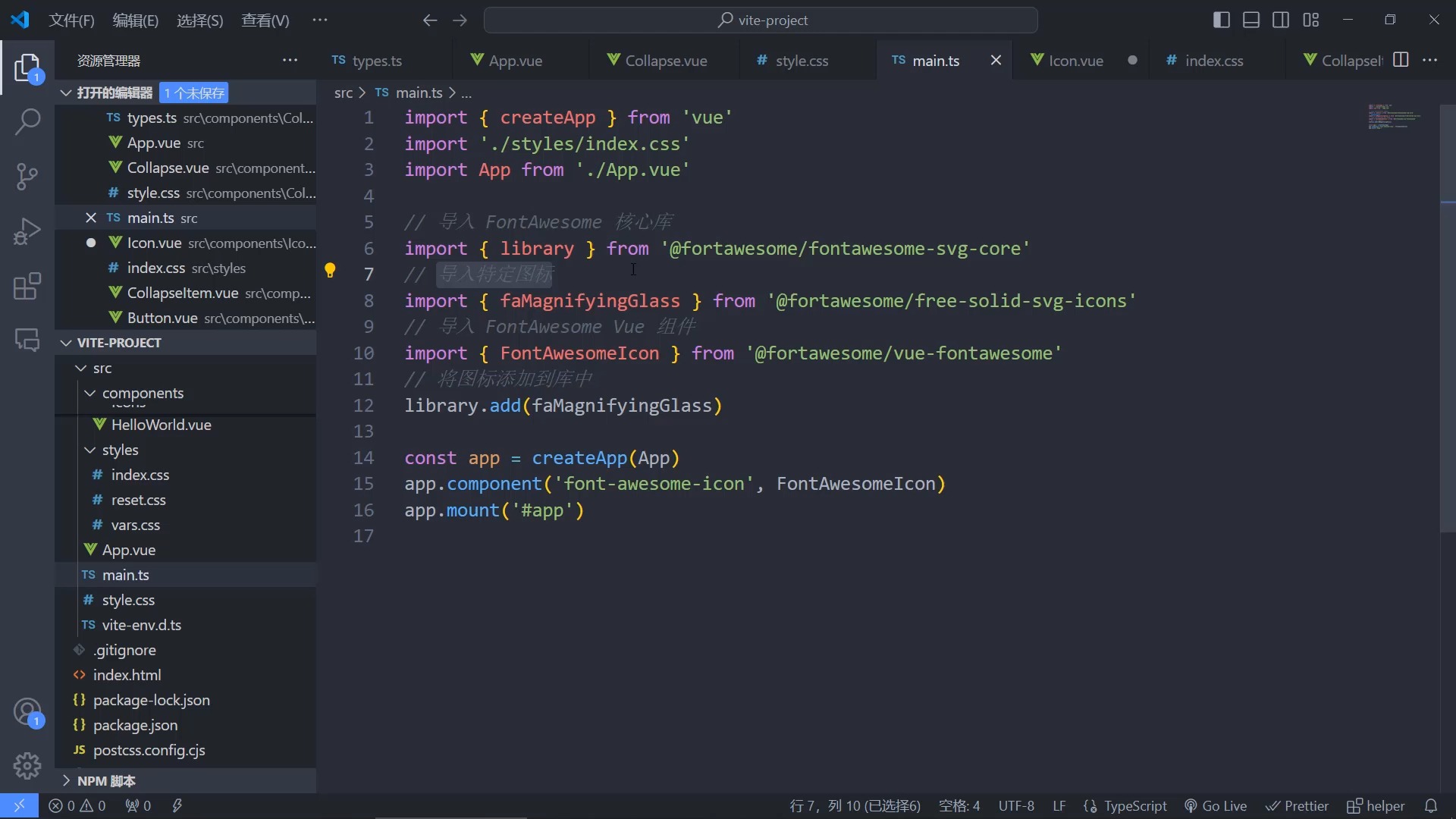
Task: Open vite-env.d.ts in the file tree
Action: click(141, 625)
